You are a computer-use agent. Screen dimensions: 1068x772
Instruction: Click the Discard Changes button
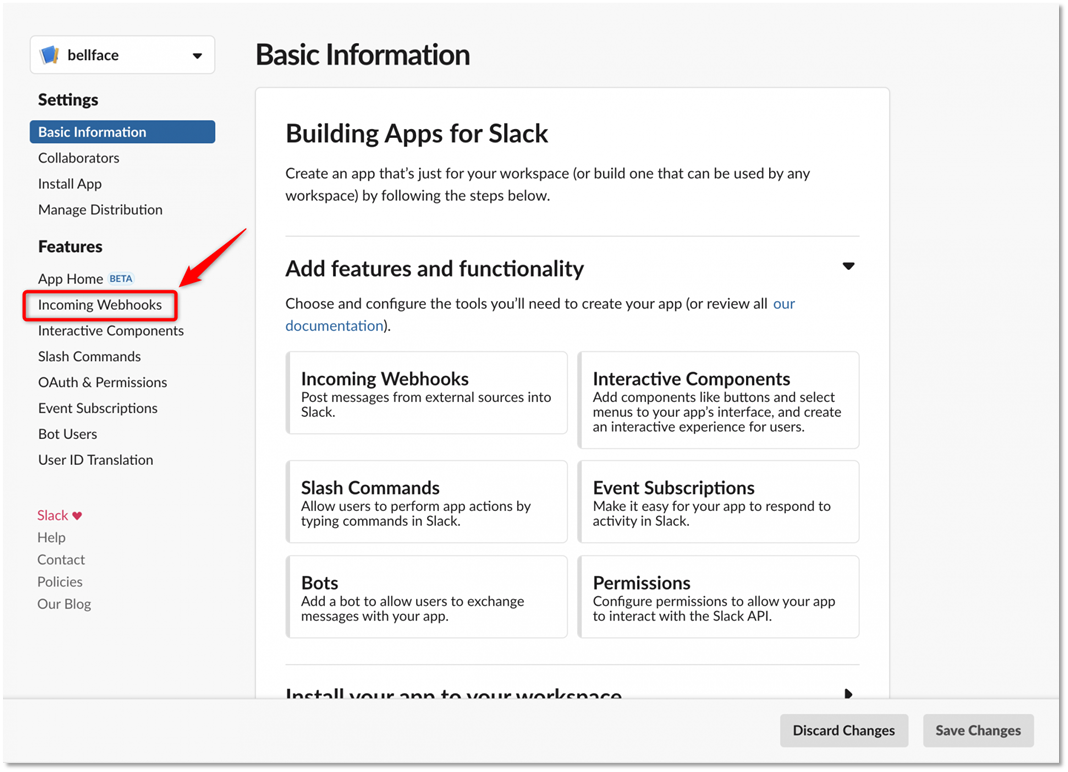pos(844,731)
